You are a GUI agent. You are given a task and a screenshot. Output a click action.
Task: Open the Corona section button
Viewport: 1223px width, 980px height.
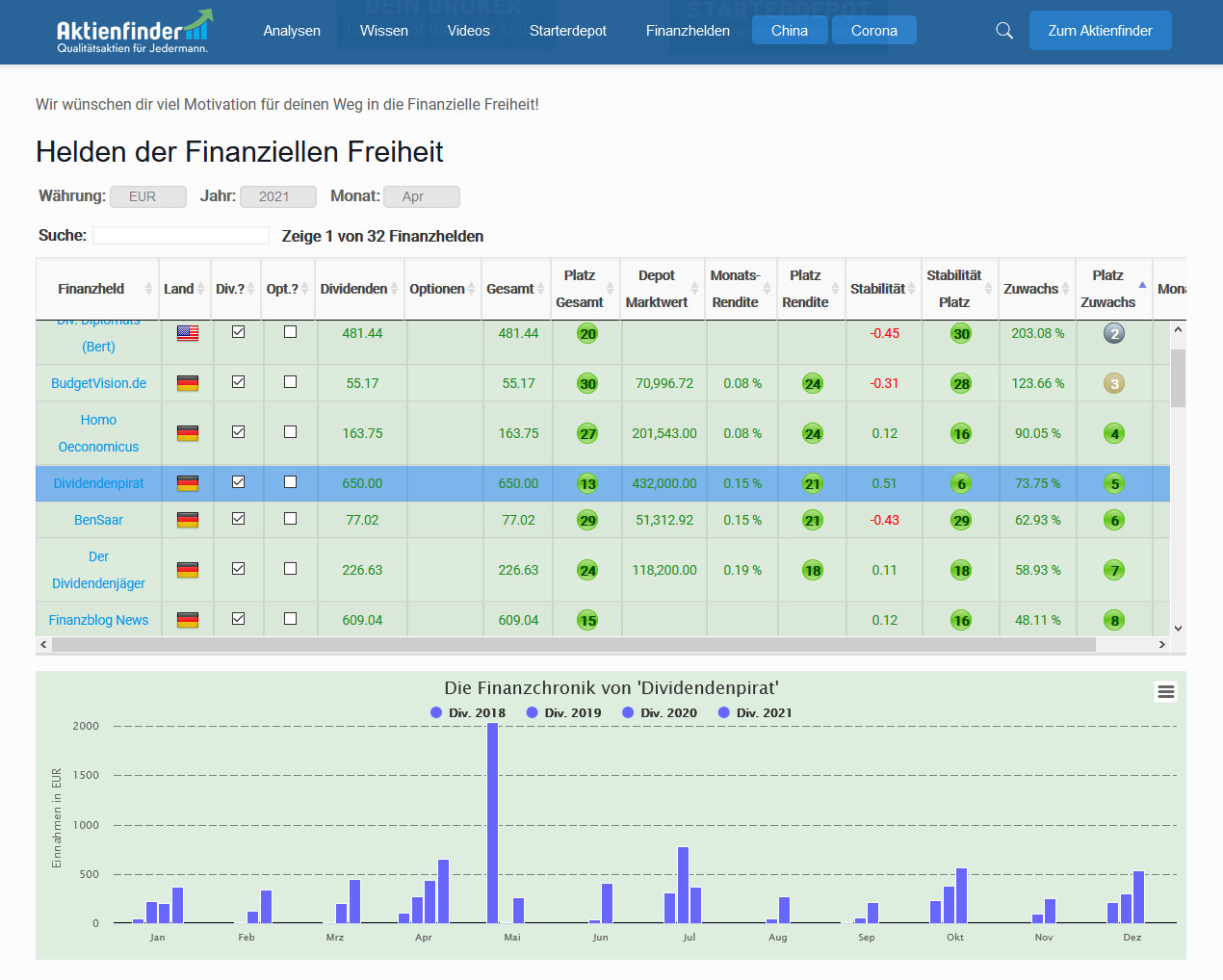click(x=874, y=31)
